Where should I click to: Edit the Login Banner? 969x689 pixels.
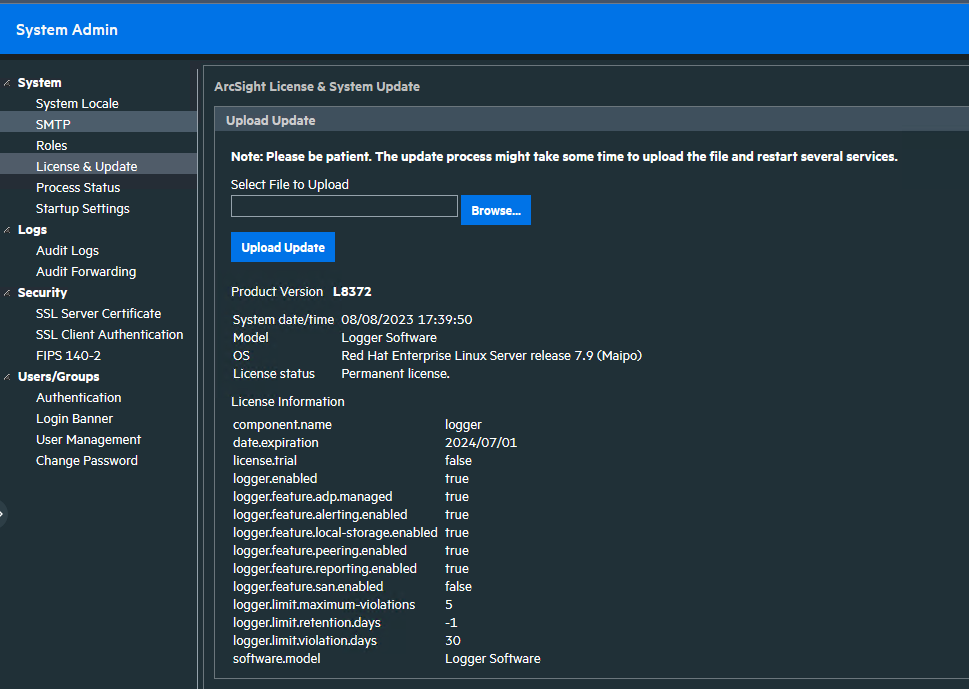(x=74, y=418)
